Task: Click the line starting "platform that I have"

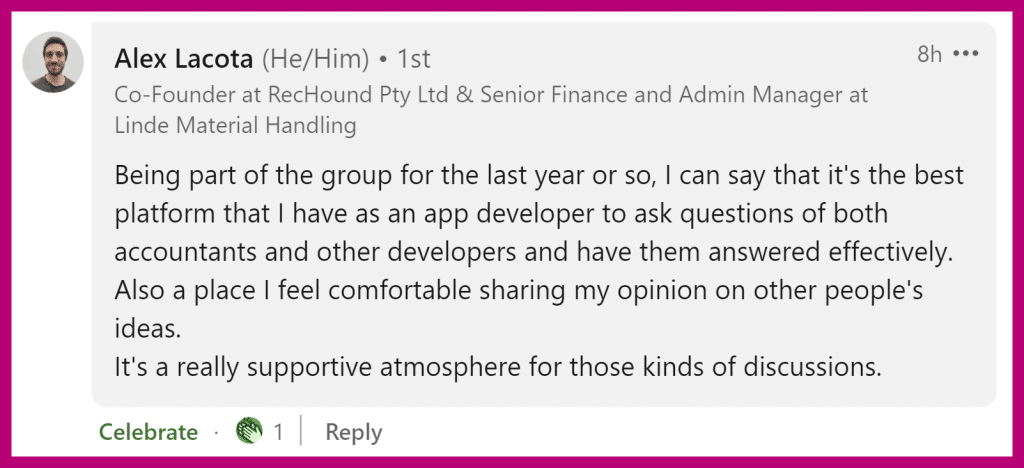Action: [501, 215]
